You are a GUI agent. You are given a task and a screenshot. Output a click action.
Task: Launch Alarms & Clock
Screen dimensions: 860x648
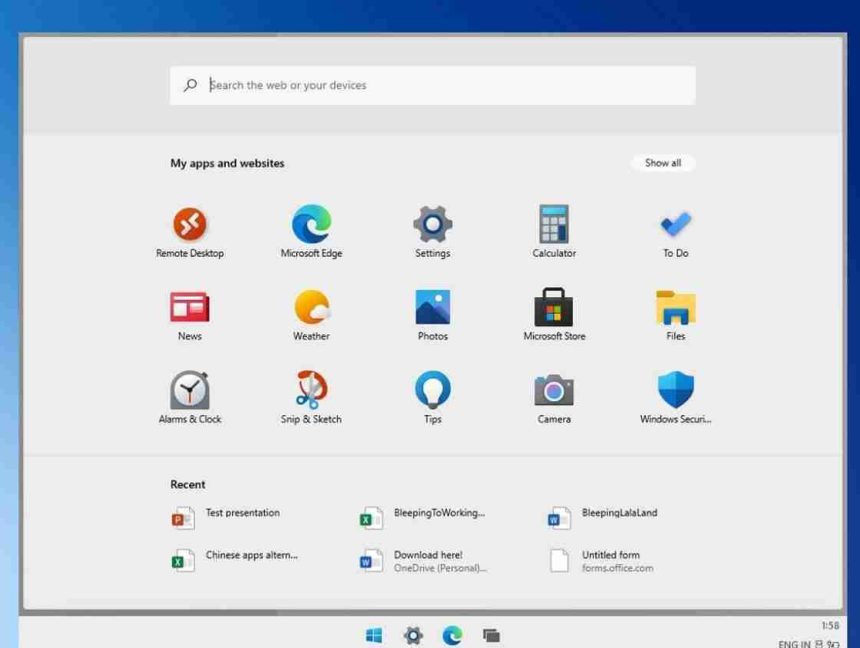click(x=190, y=398)
